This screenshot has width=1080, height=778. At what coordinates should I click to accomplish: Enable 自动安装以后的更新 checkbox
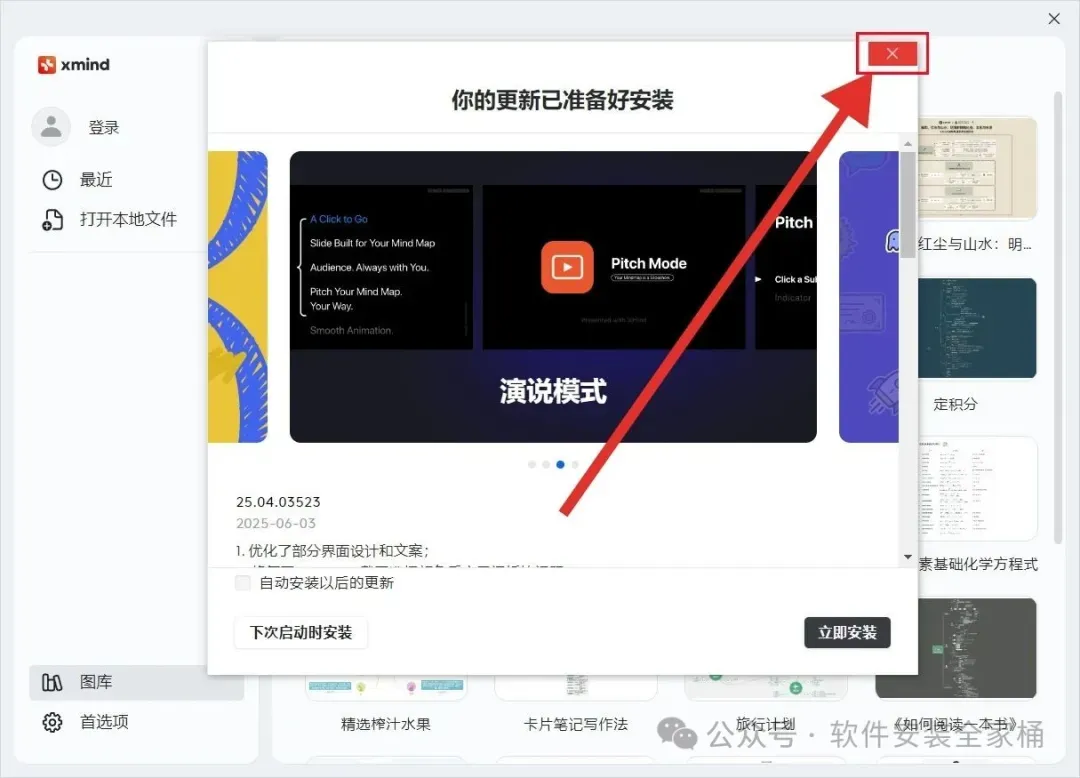coord(242,583)
